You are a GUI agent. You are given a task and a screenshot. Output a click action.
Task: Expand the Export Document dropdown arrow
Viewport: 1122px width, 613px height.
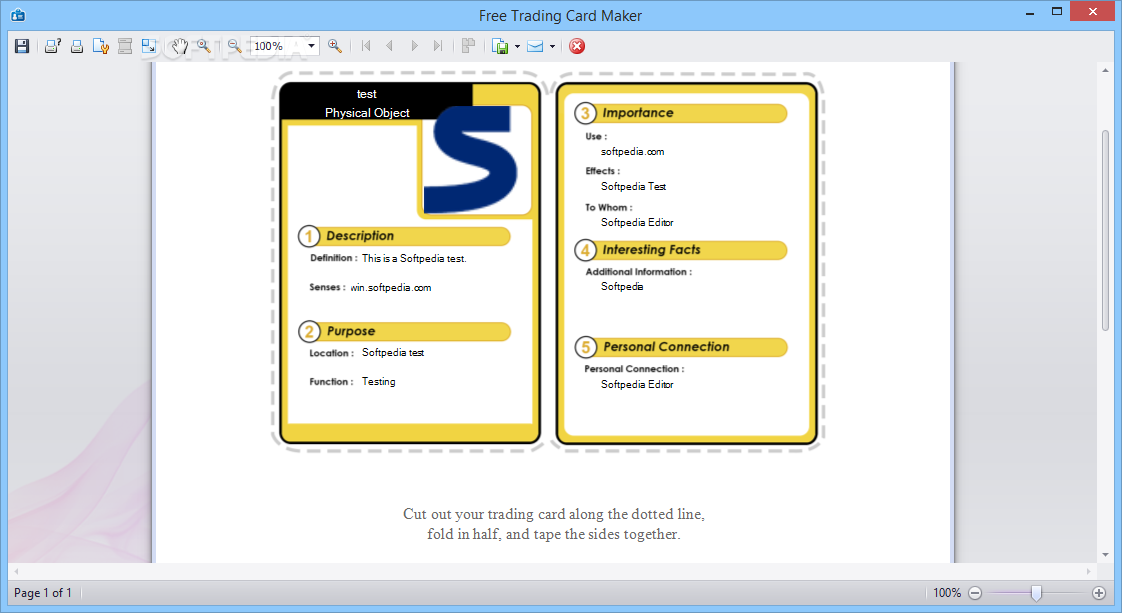(x=517, y=46)
